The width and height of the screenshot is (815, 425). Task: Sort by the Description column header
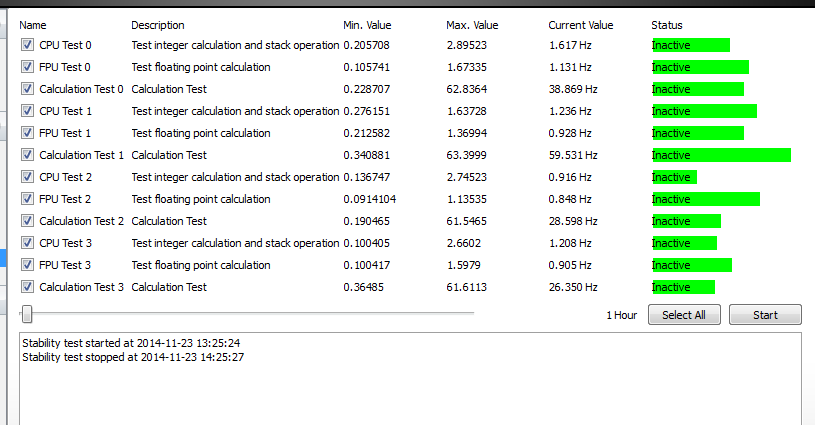pyautogui.click(x=157, y=25)
